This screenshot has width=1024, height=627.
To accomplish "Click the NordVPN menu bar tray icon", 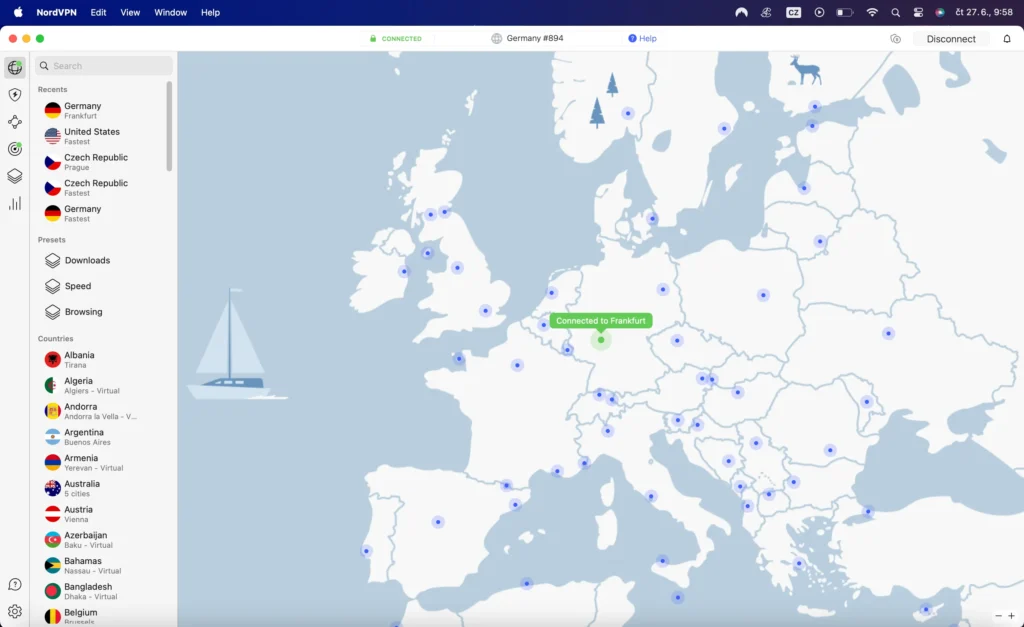I will click(741, 13).
